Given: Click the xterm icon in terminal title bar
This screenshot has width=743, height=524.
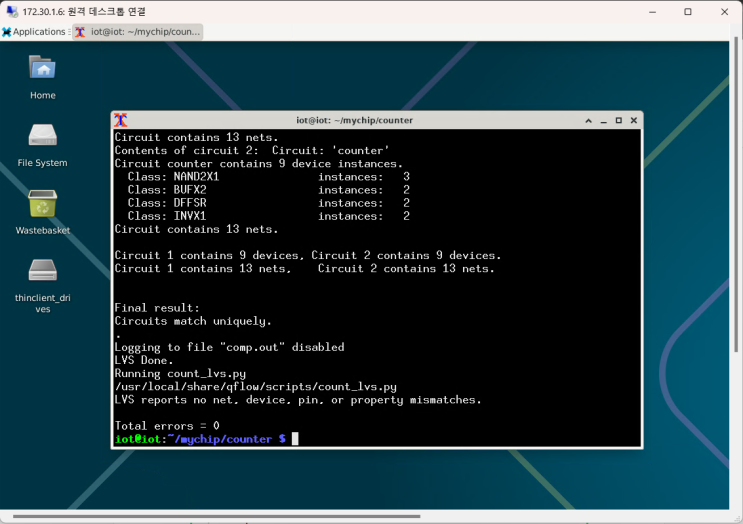Looking at the screenshot, I should point(121,120).
